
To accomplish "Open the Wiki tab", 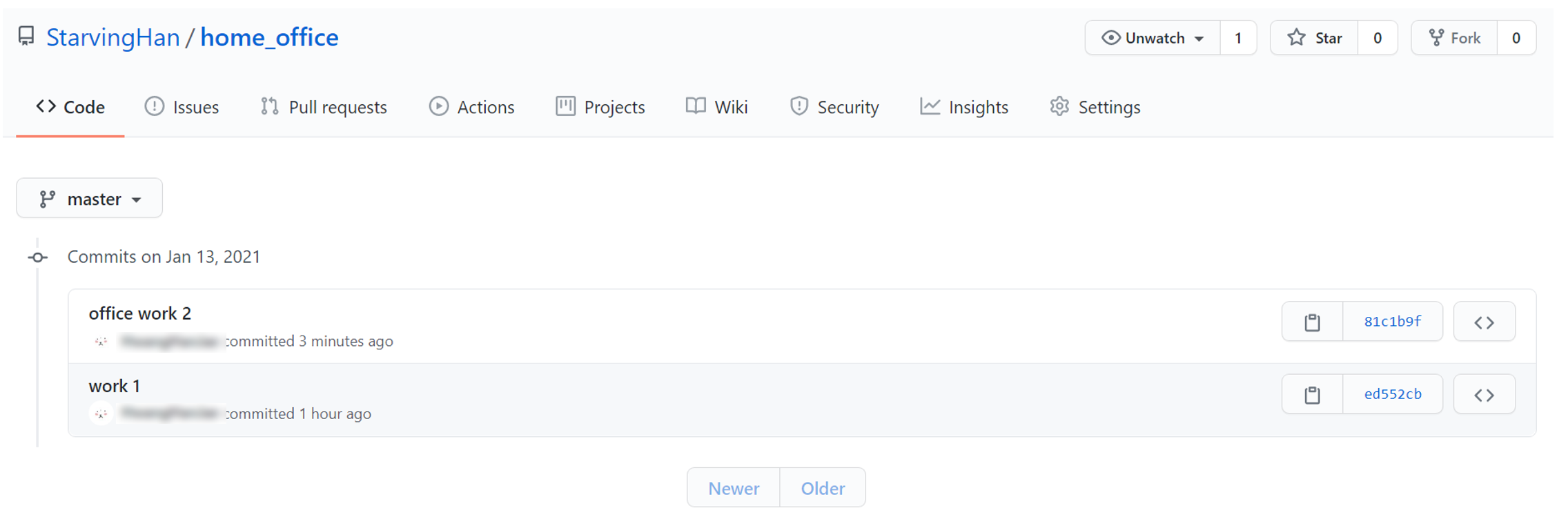I will coord(717,107).
